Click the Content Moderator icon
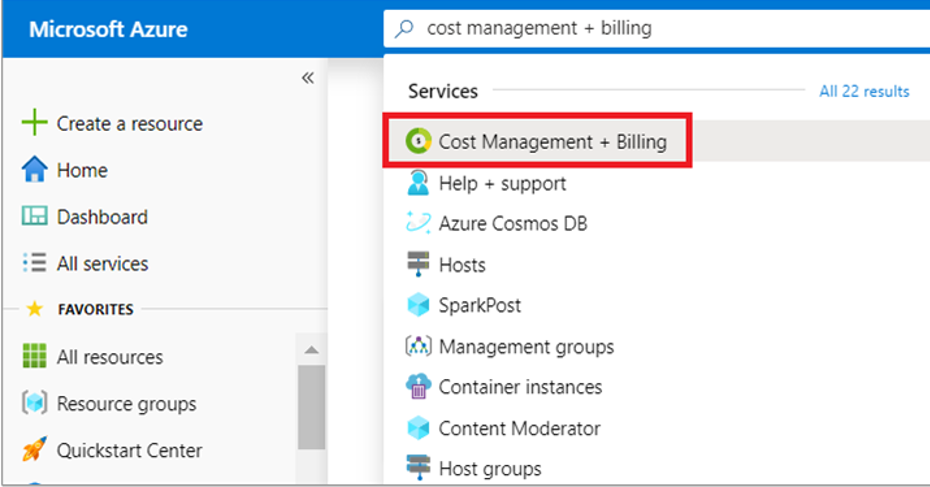Image resolution: width=930 pixels, height=487 pixels. tap(418, 428)
